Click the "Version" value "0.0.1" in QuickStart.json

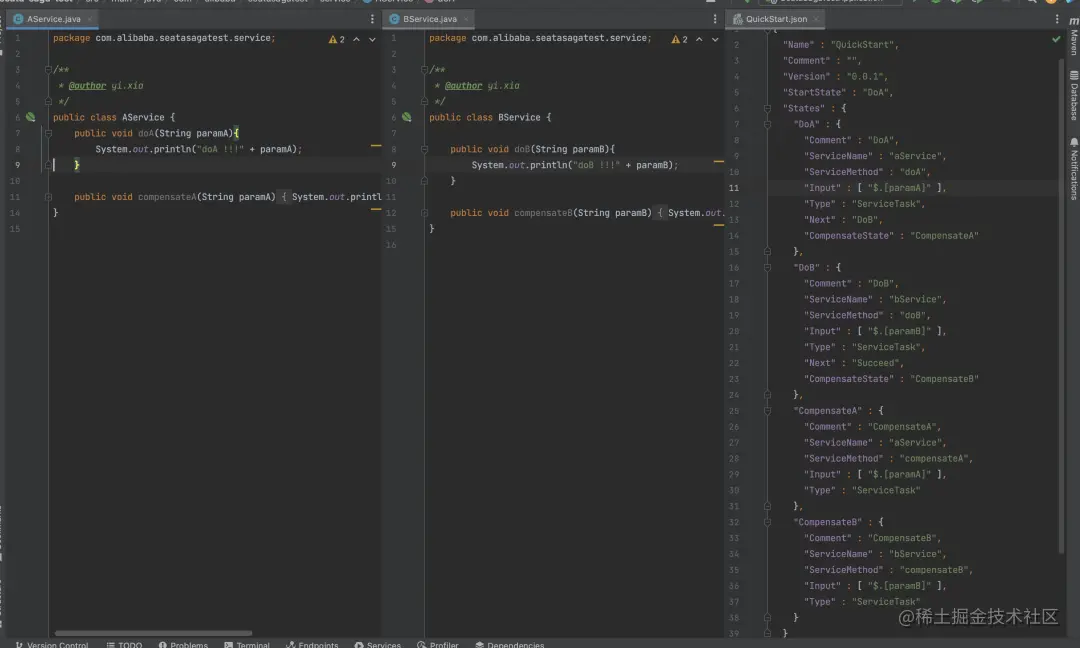click(x=866, y=76)
